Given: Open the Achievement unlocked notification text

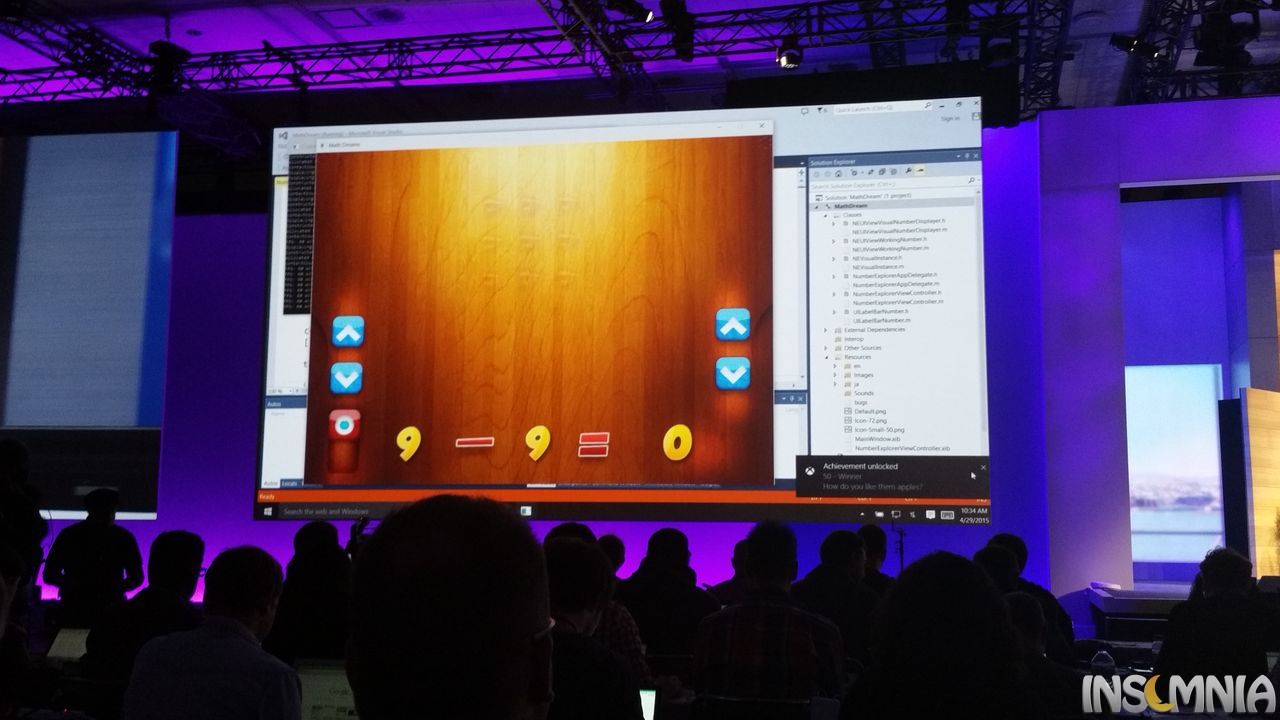Looking at the screenshot, I should [861, 466].
